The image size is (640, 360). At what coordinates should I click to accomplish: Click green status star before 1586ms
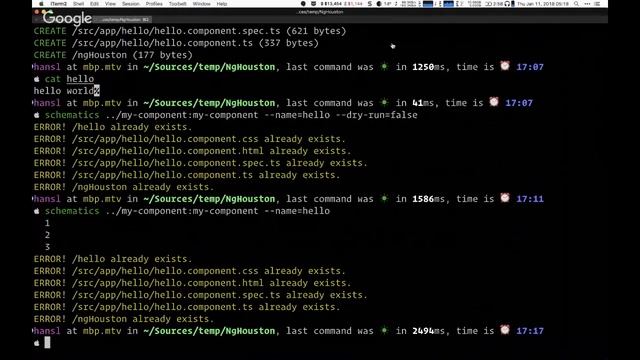coord(384,199)
